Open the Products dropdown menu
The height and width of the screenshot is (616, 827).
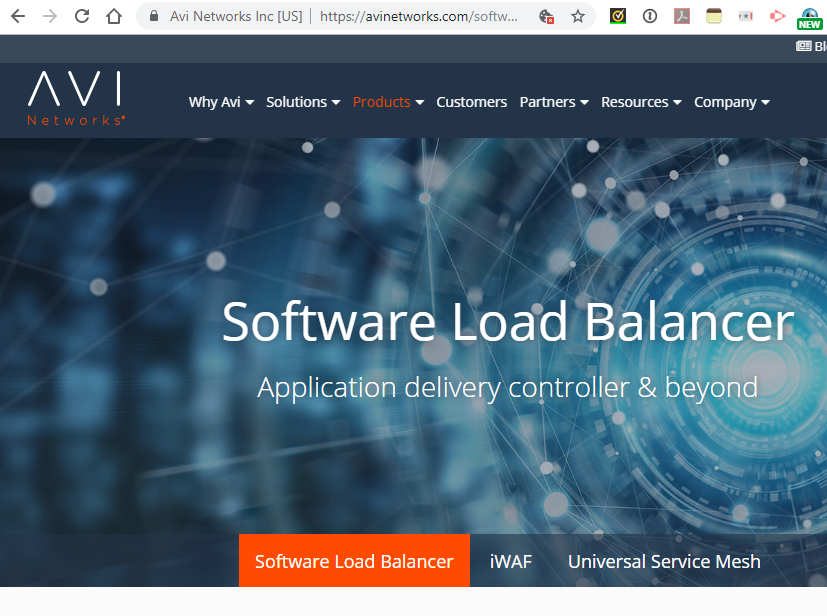click(x=388, y=102)
